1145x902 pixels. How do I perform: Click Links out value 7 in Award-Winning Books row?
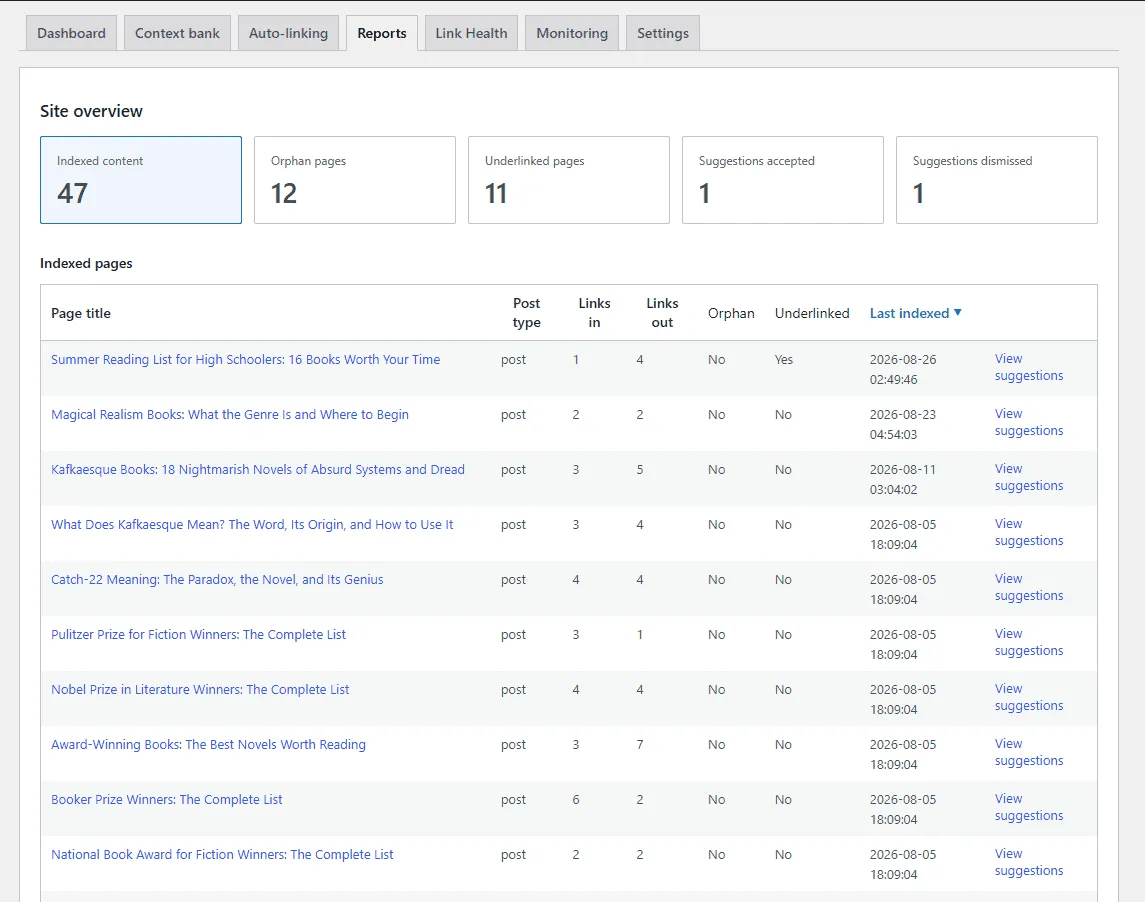[x=640, y=745]
